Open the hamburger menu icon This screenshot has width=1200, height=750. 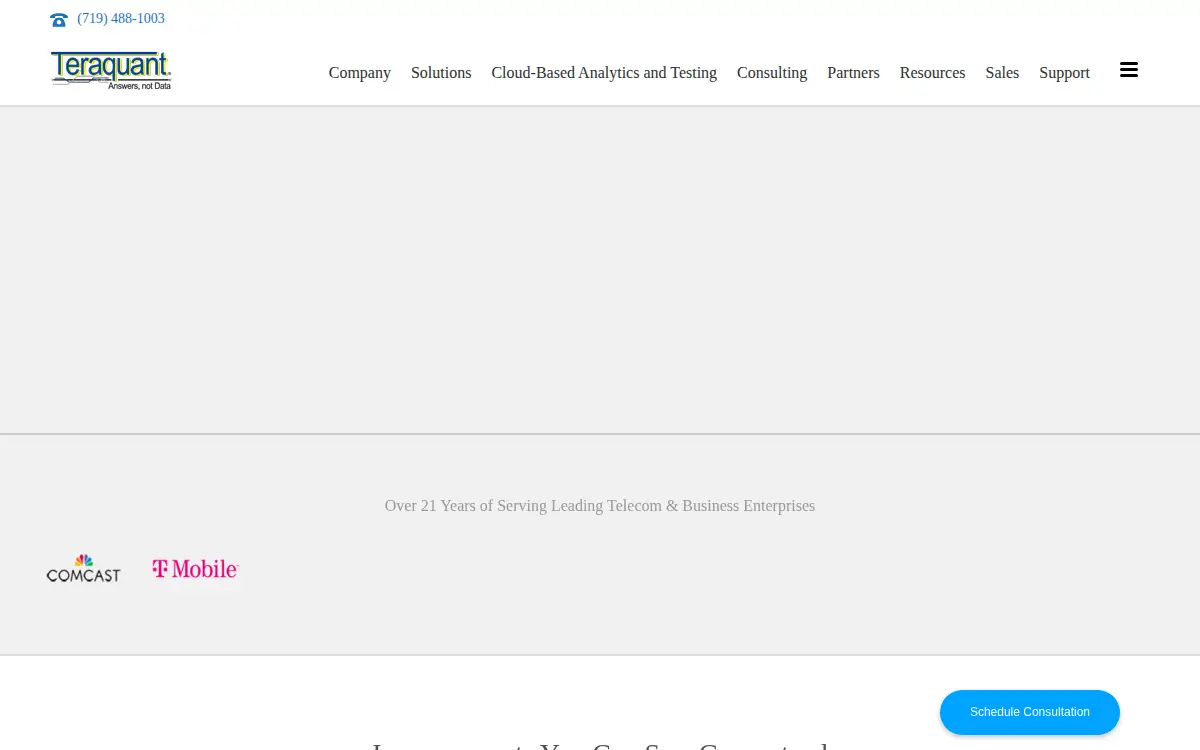pos(1129,70)
